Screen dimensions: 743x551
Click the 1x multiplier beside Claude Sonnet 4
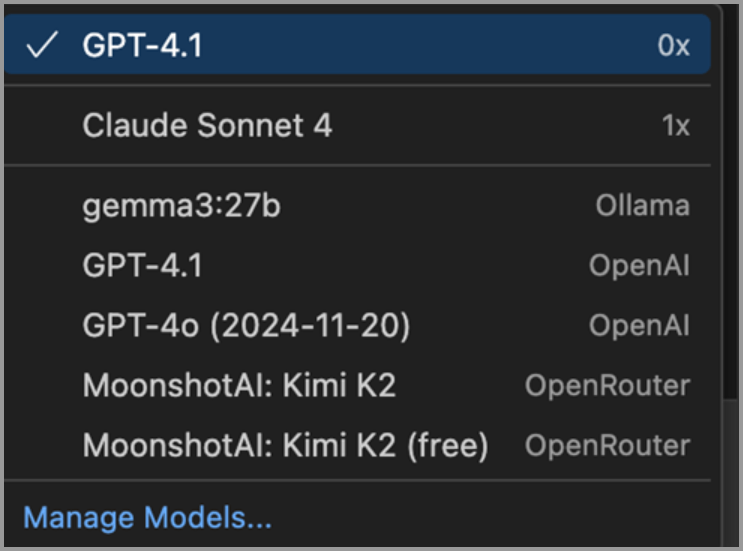point(675,126)
